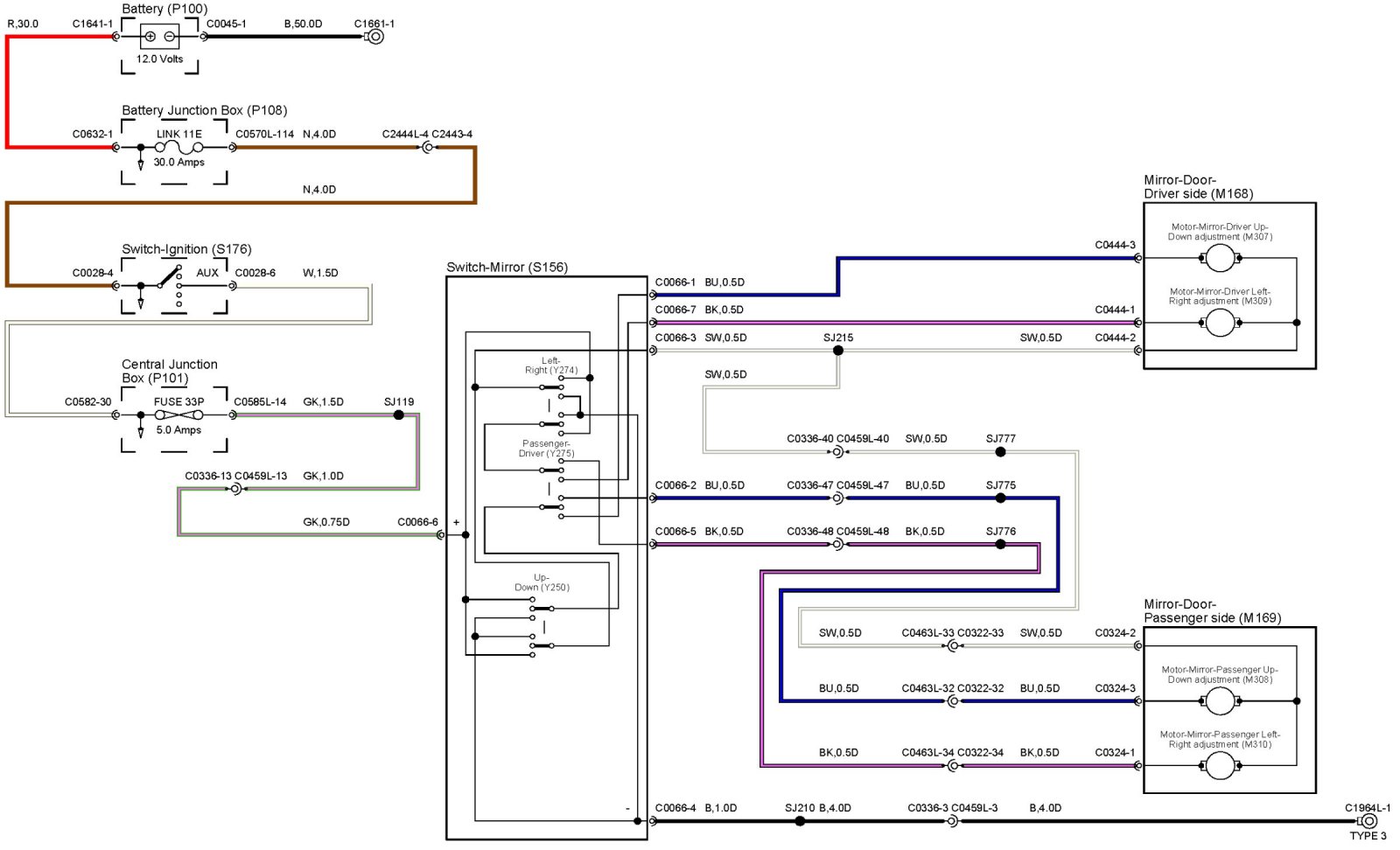Screen dimensions: 1400x850
Task: Click the Driver Left-Right motor symbol (M309)
Action: [1220, 323]
